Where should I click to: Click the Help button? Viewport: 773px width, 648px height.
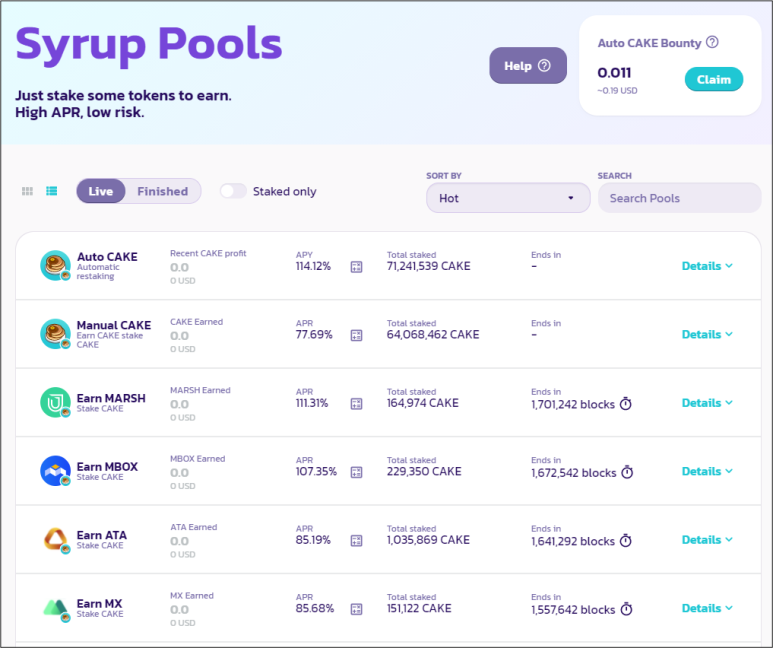pos(527,66)
